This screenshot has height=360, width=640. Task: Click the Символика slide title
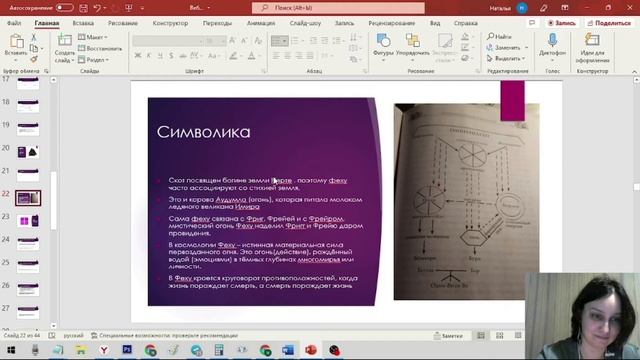(203, 132)
